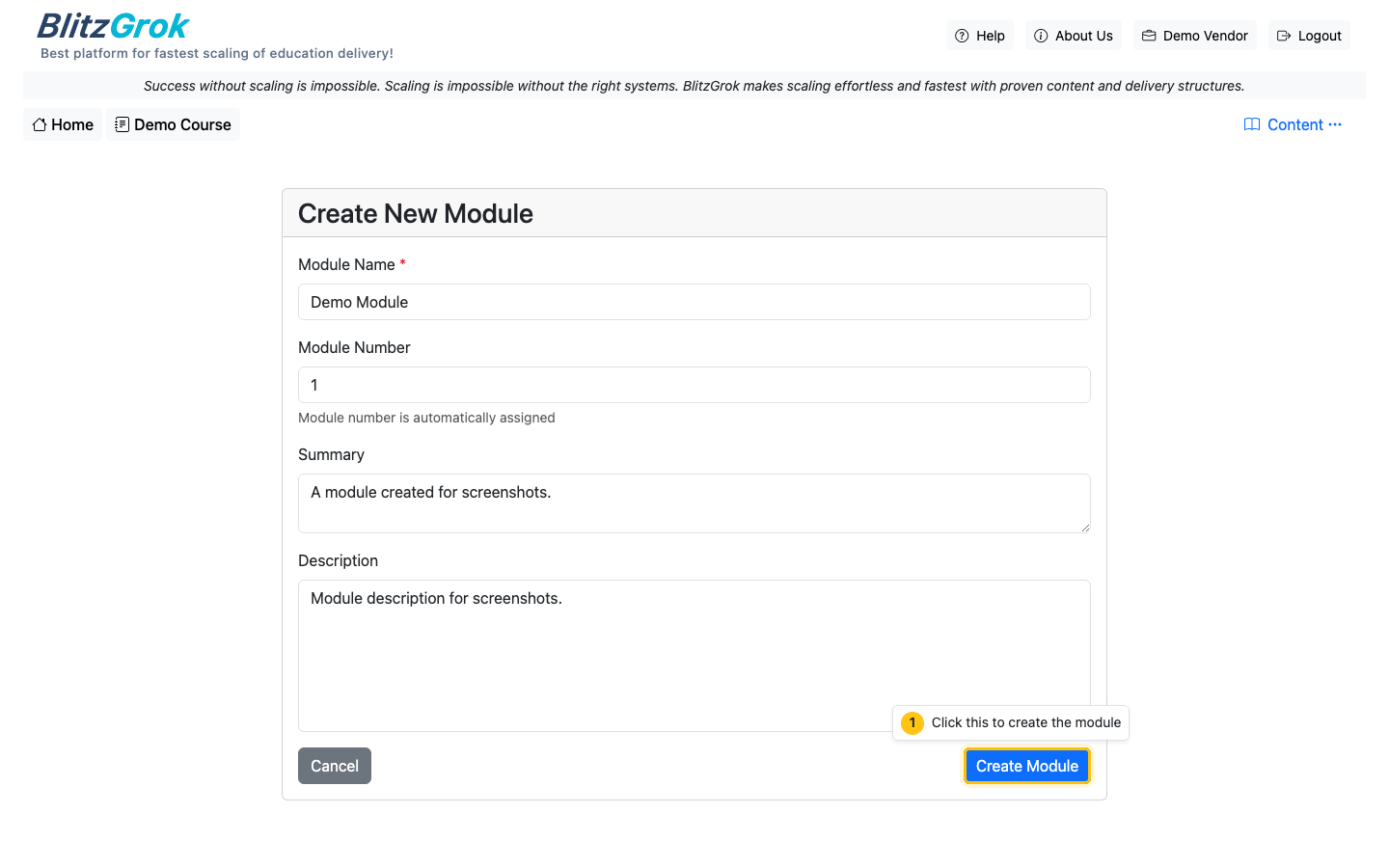1389x868 pixels.
Task: Click the Help question mark icon
Action: pos(961,35)
